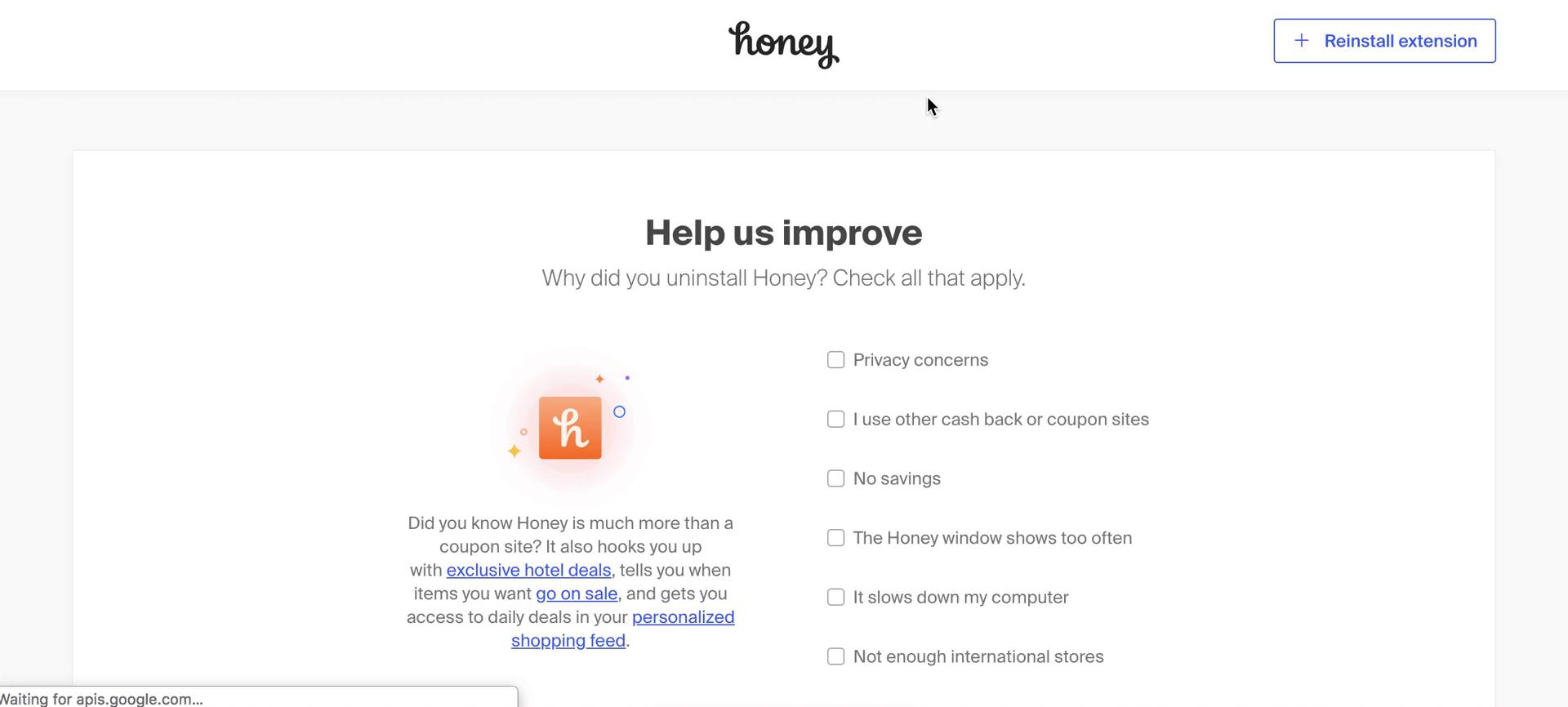
Task: Click the "Help us improve" heading
Action: (783, 232)
